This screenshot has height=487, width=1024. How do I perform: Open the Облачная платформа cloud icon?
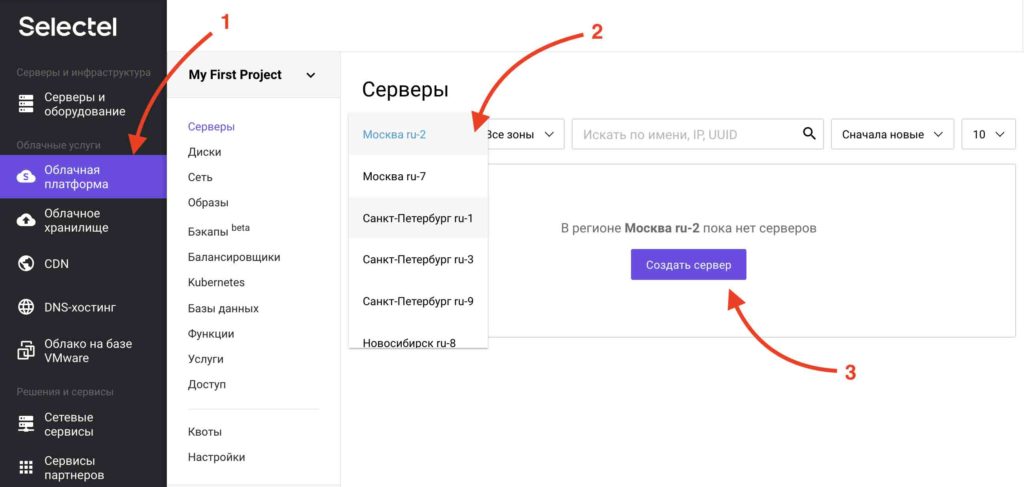25,177
